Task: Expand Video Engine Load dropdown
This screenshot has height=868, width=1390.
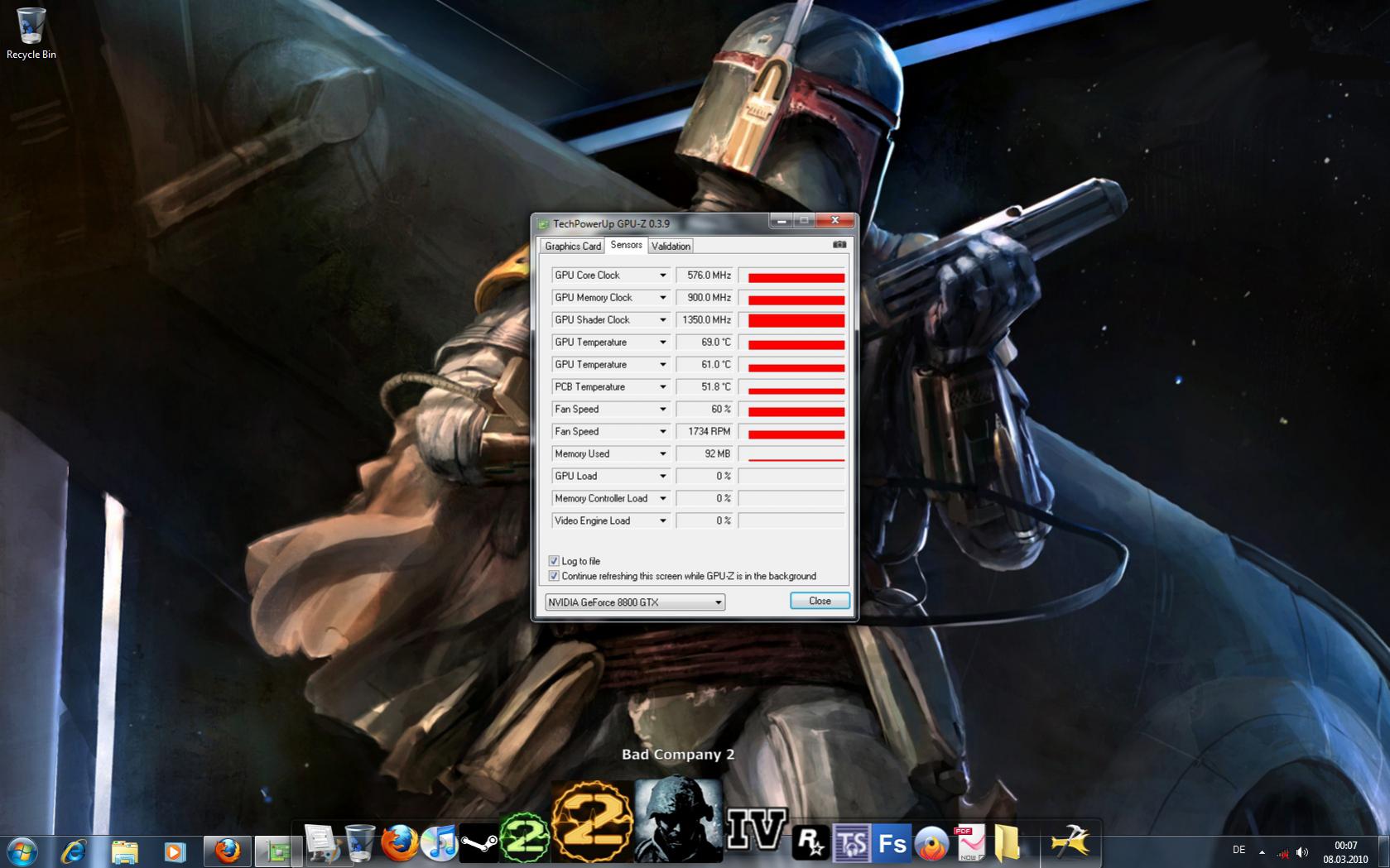Action: pos(662,521)
